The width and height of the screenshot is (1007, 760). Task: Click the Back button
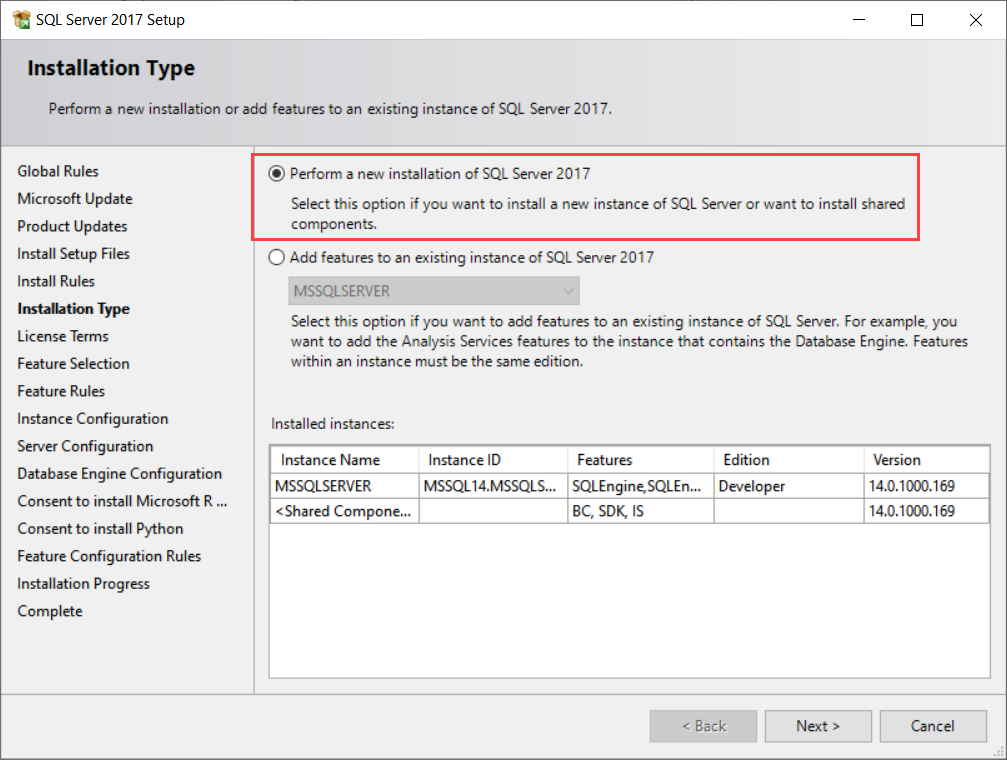[x=703, y=726]
